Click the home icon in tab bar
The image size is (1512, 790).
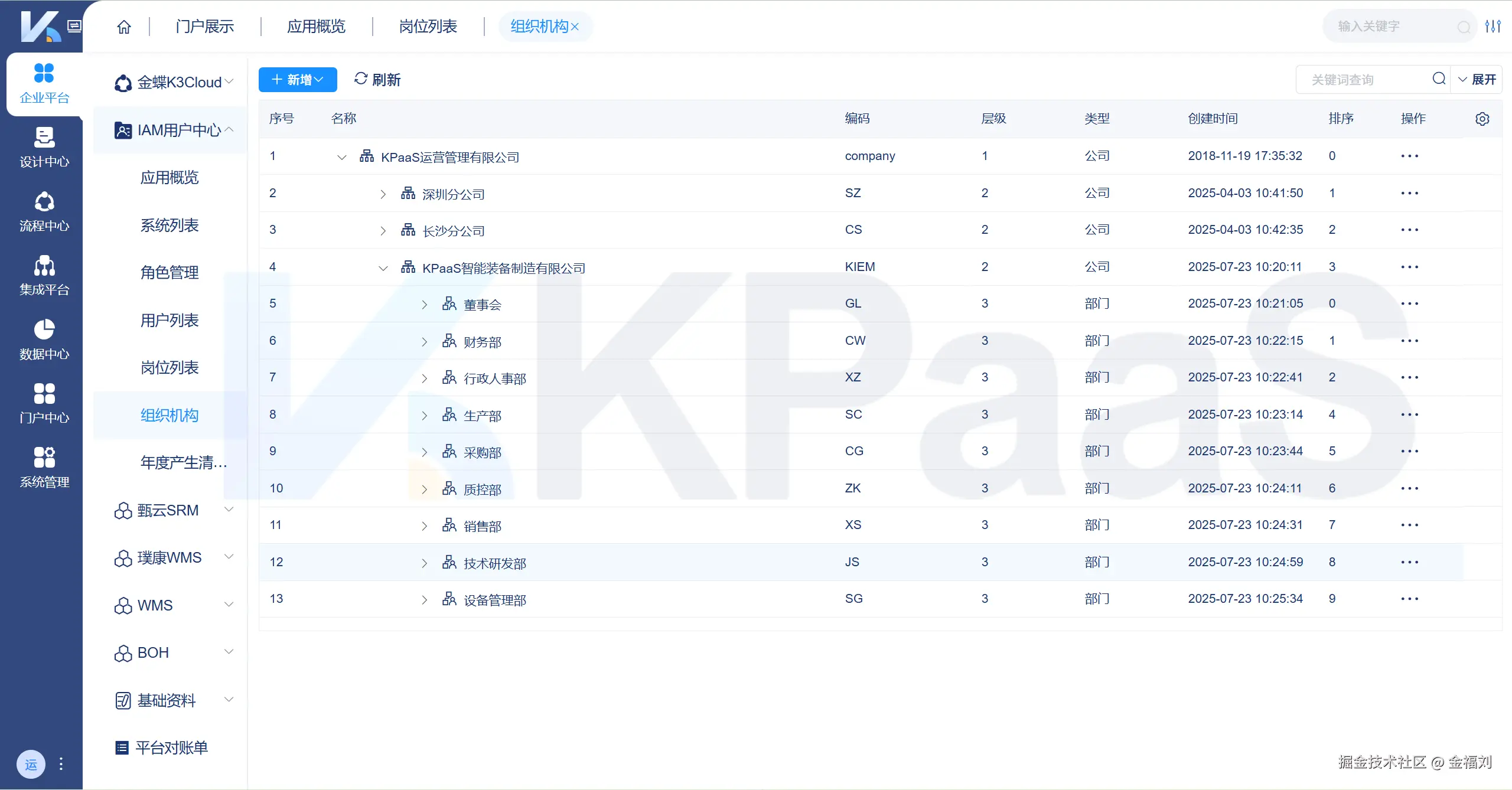coord(124,27)
